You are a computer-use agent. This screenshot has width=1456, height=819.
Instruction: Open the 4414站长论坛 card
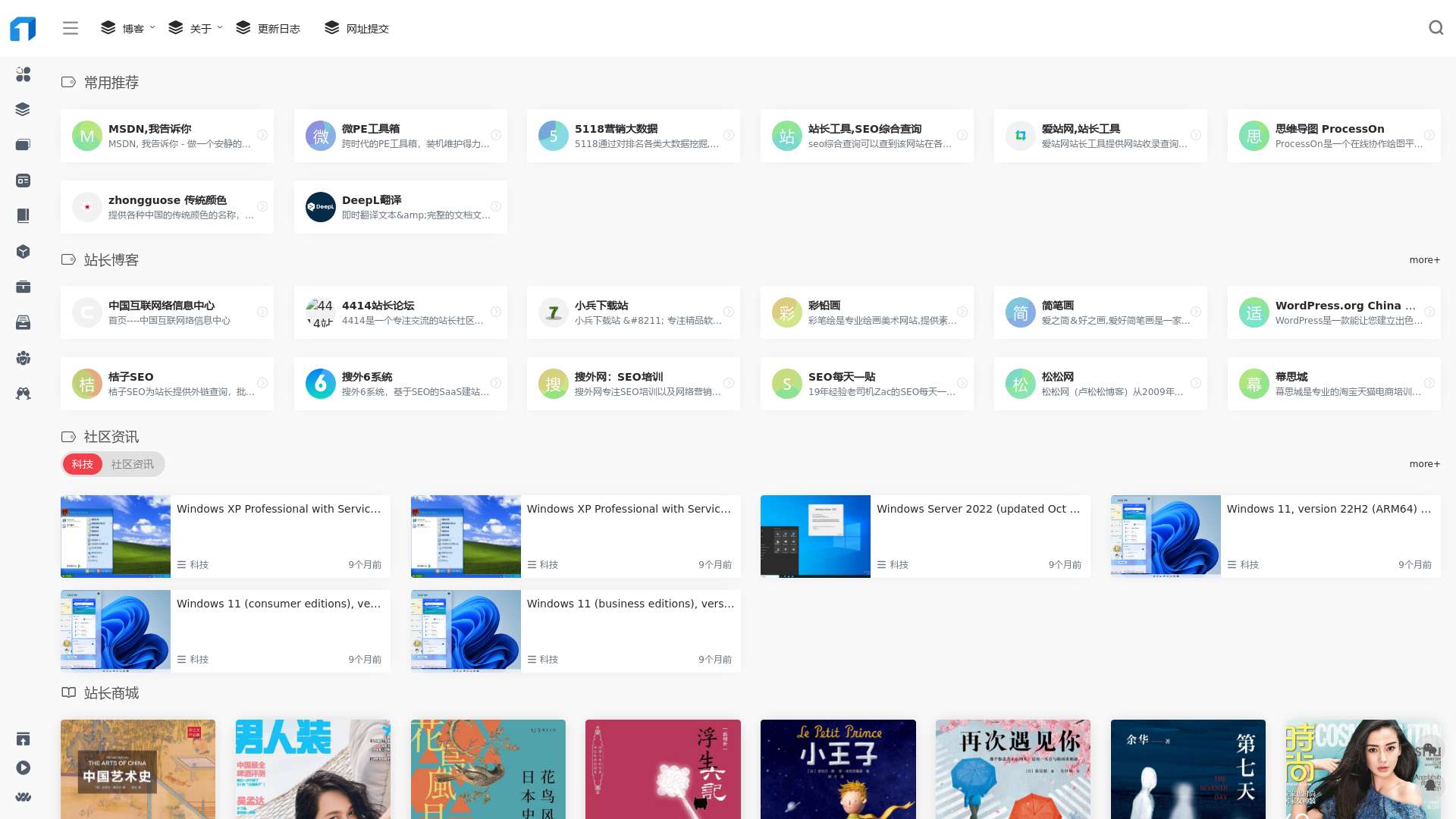tap(400, 312)
